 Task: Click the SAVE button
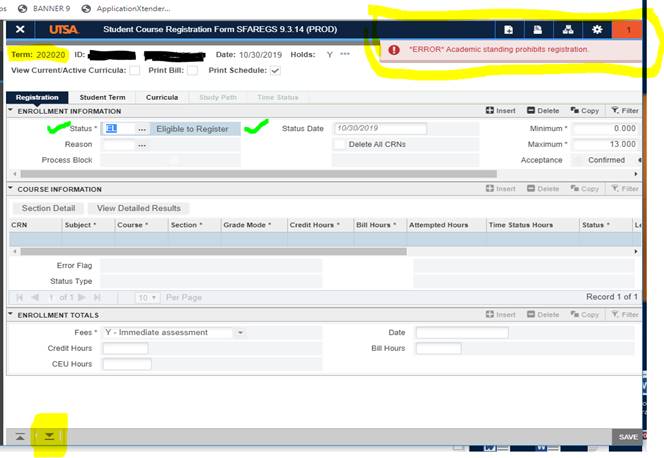627,437
